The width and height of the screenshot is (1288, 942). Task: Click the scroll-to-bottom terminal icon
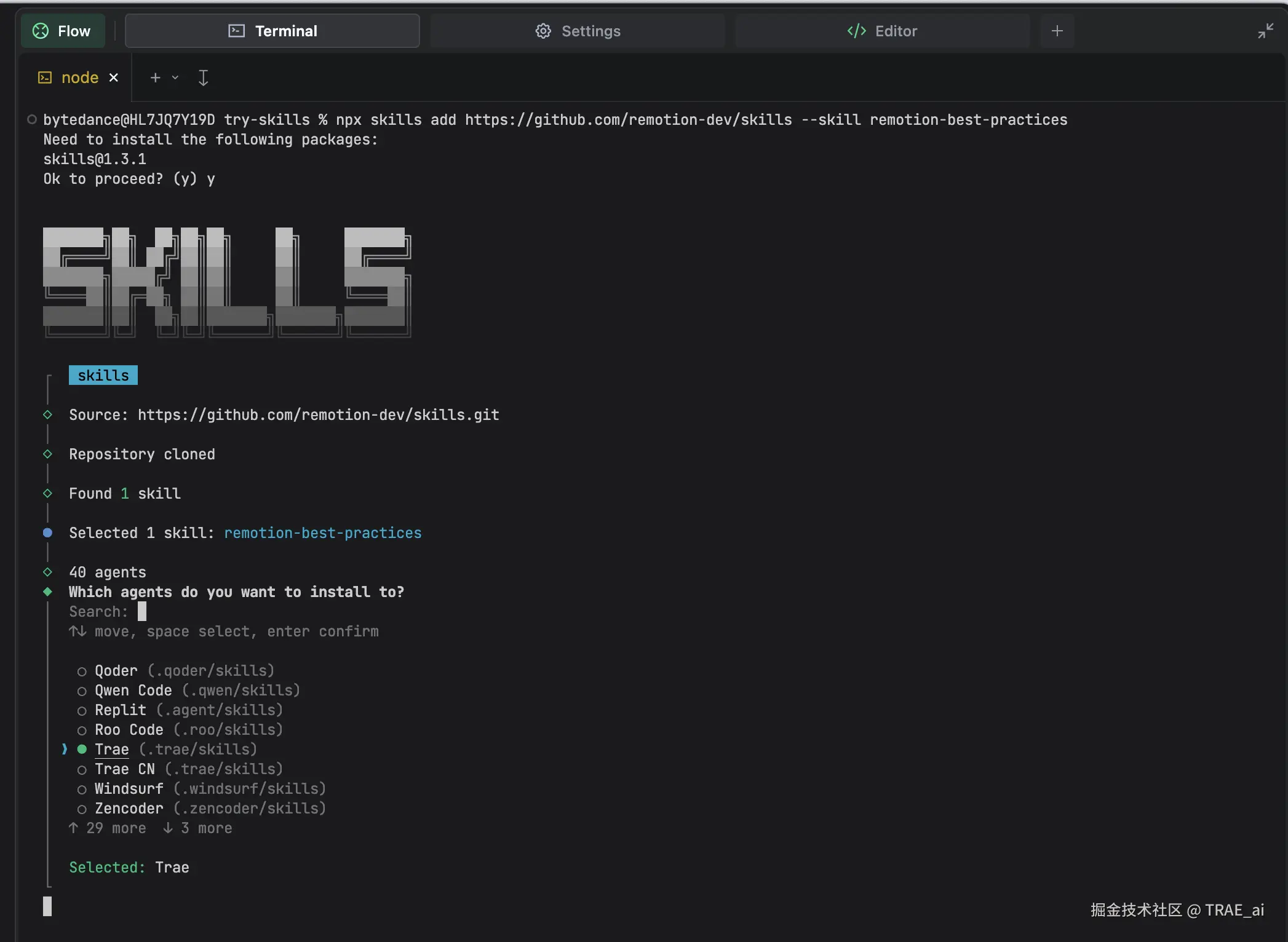tap(203, 77)
